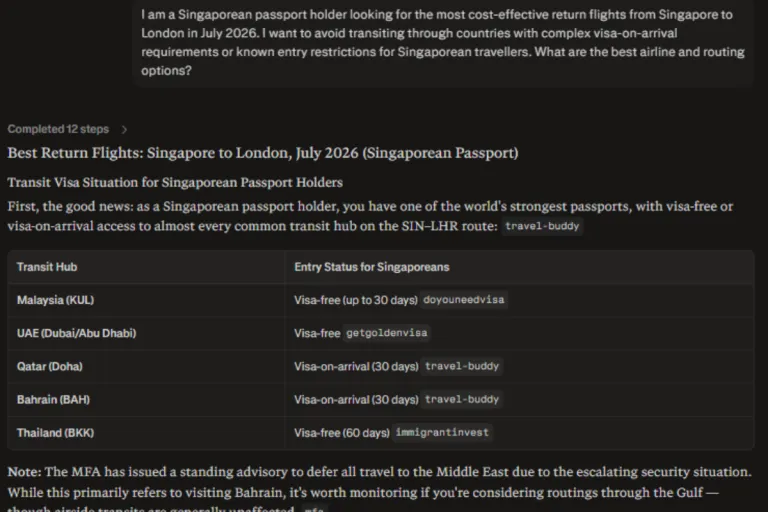Expand the Completed 12 steps chevron
The width and height of the screenshot is (768, 512).
pyautogui.click(x=124, y=129)
